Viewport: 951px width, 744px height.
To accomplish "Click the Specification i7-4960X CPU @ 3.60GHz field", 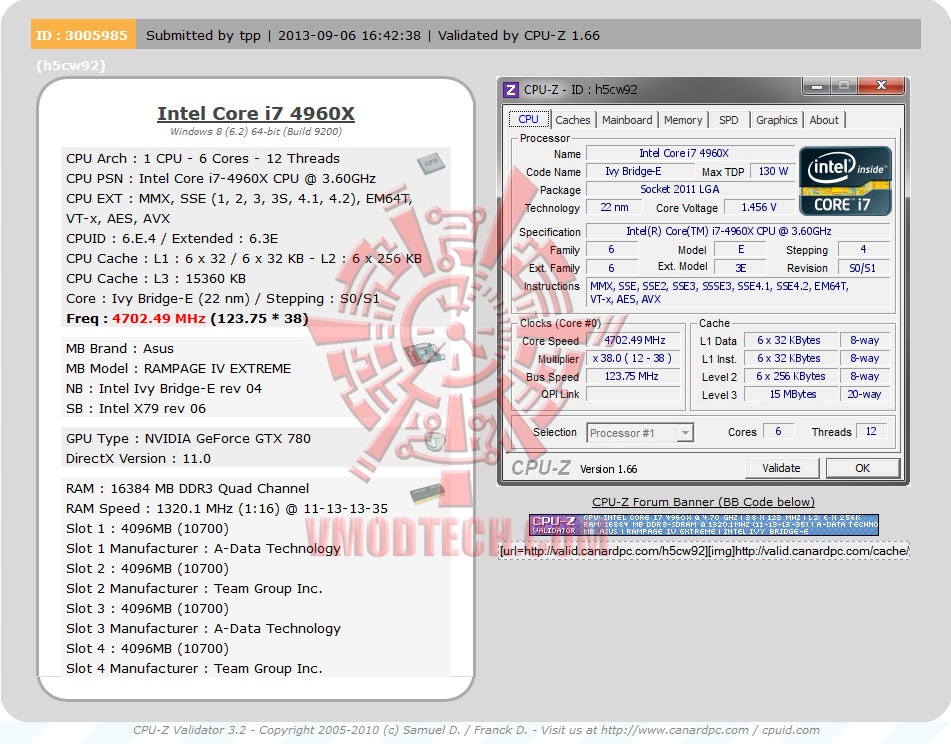I will coord(738,231).
